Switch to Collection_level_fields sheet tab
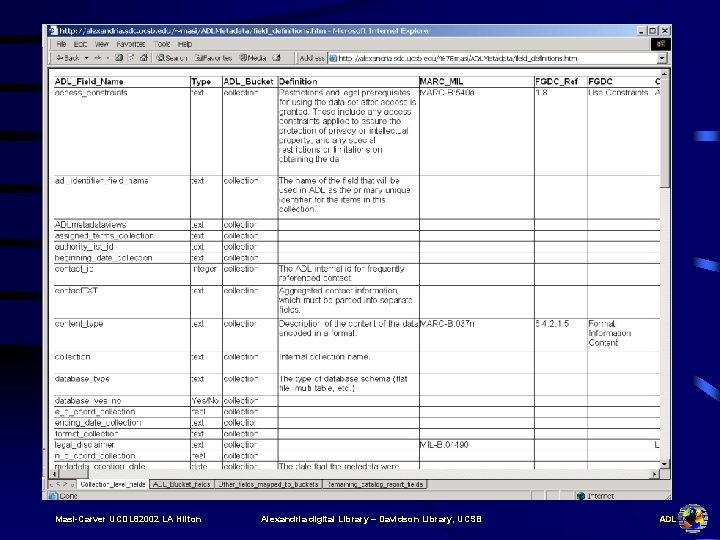 tap(113, 484)
